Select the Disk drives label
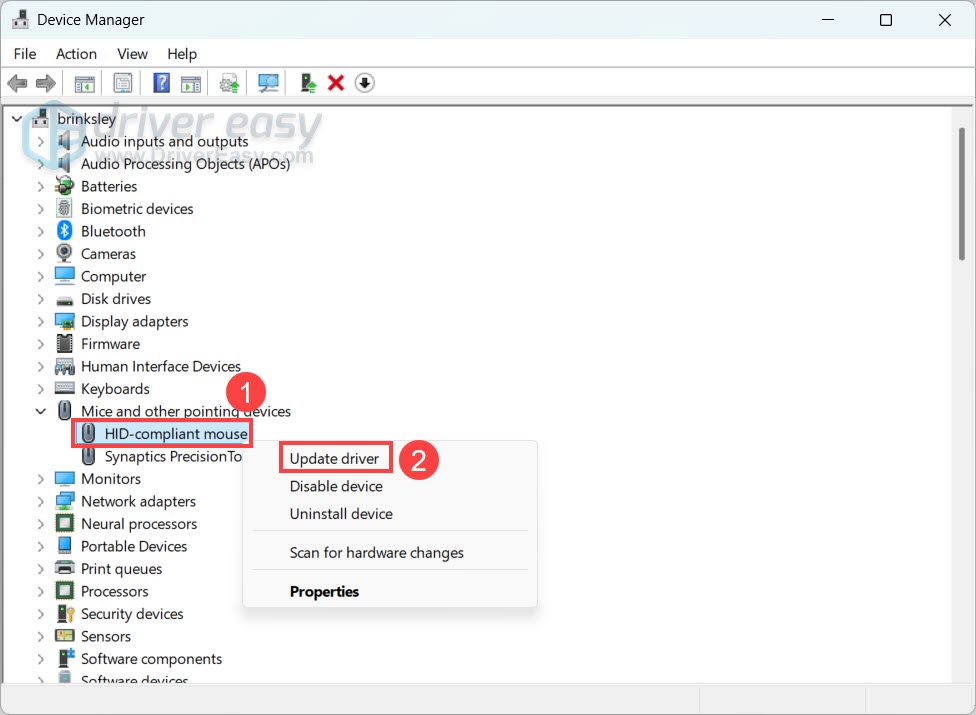The image size is (976, 715). click(x=116, y=299)
